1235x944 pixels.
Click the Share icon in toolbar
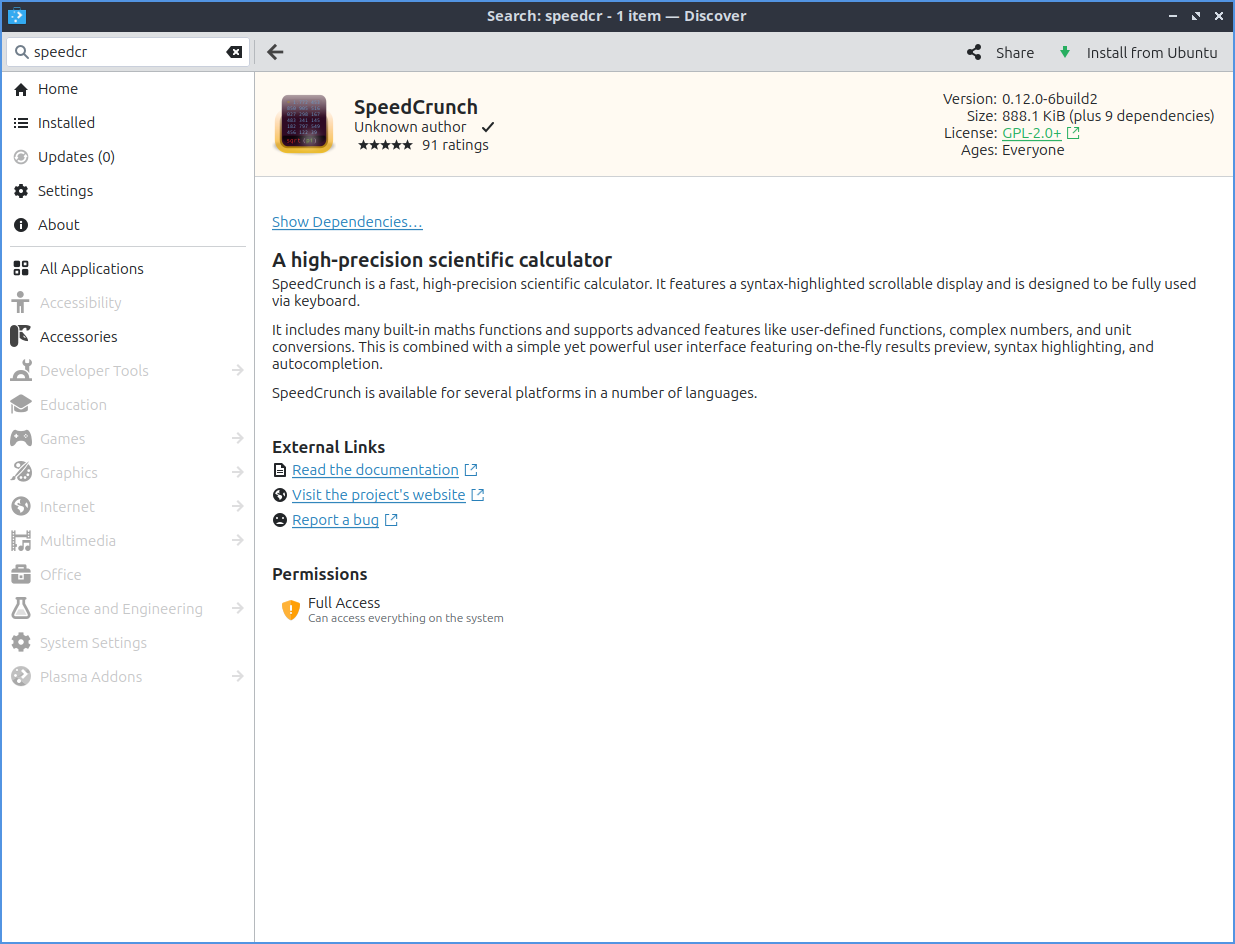click(974, 52)
